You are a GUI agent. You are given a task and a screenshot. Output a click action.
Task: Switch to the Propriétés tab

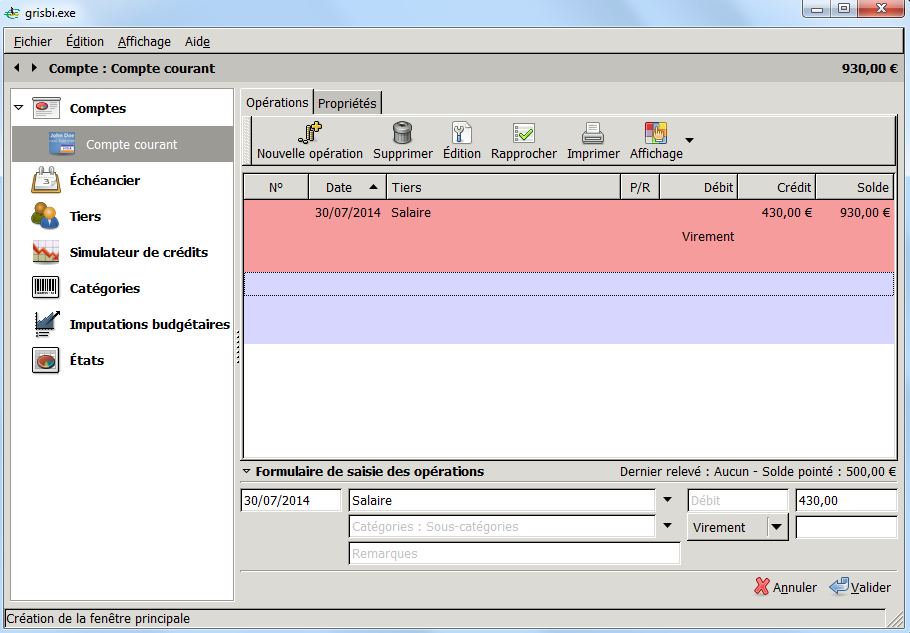pyautogui.click(x=347, y=101)
